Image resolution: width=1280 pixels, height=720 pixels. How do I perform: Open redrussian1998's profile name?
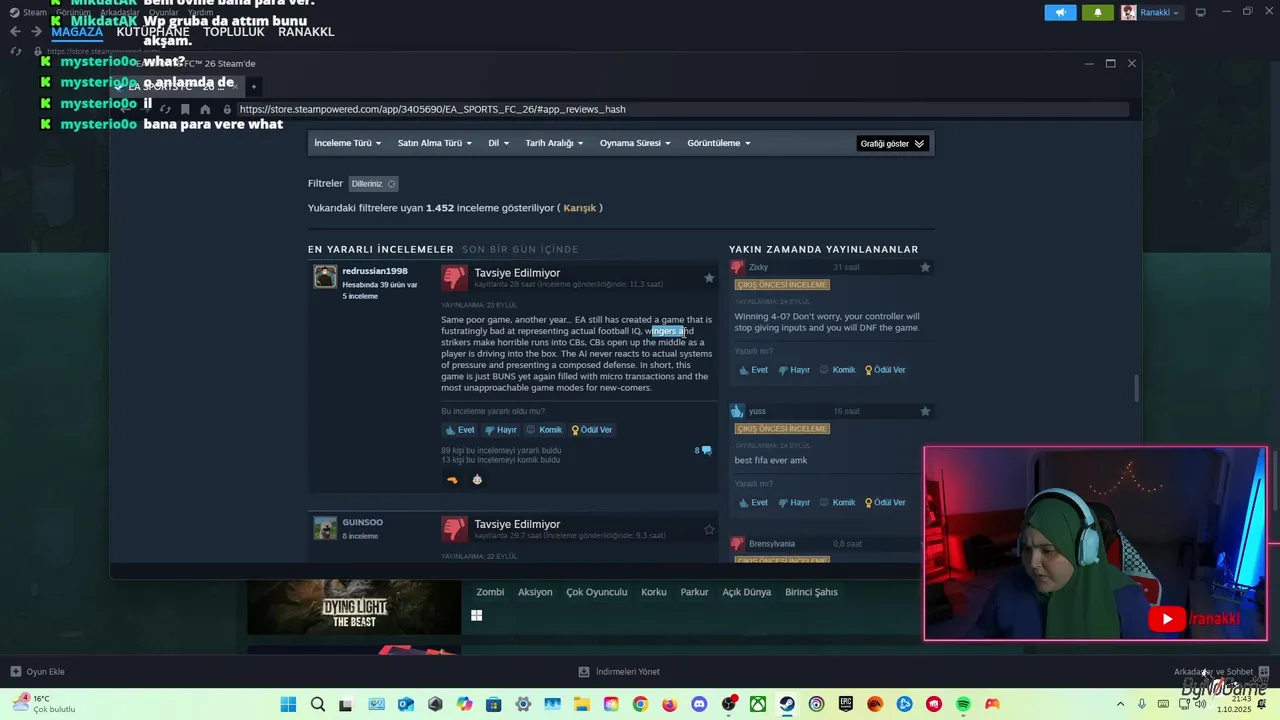[375, 271]
